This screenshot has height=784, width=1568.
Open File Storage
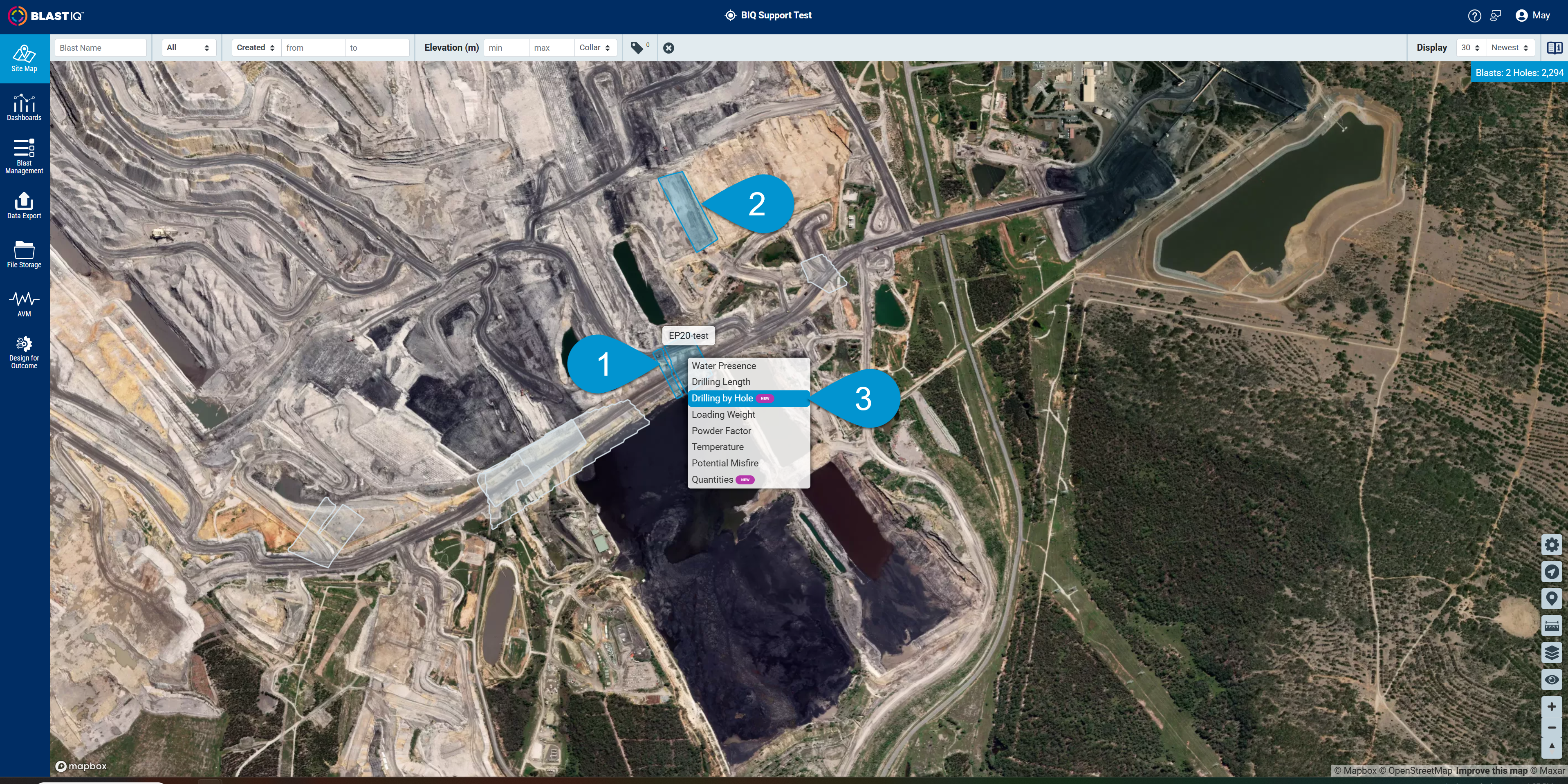tap(25, 254)
